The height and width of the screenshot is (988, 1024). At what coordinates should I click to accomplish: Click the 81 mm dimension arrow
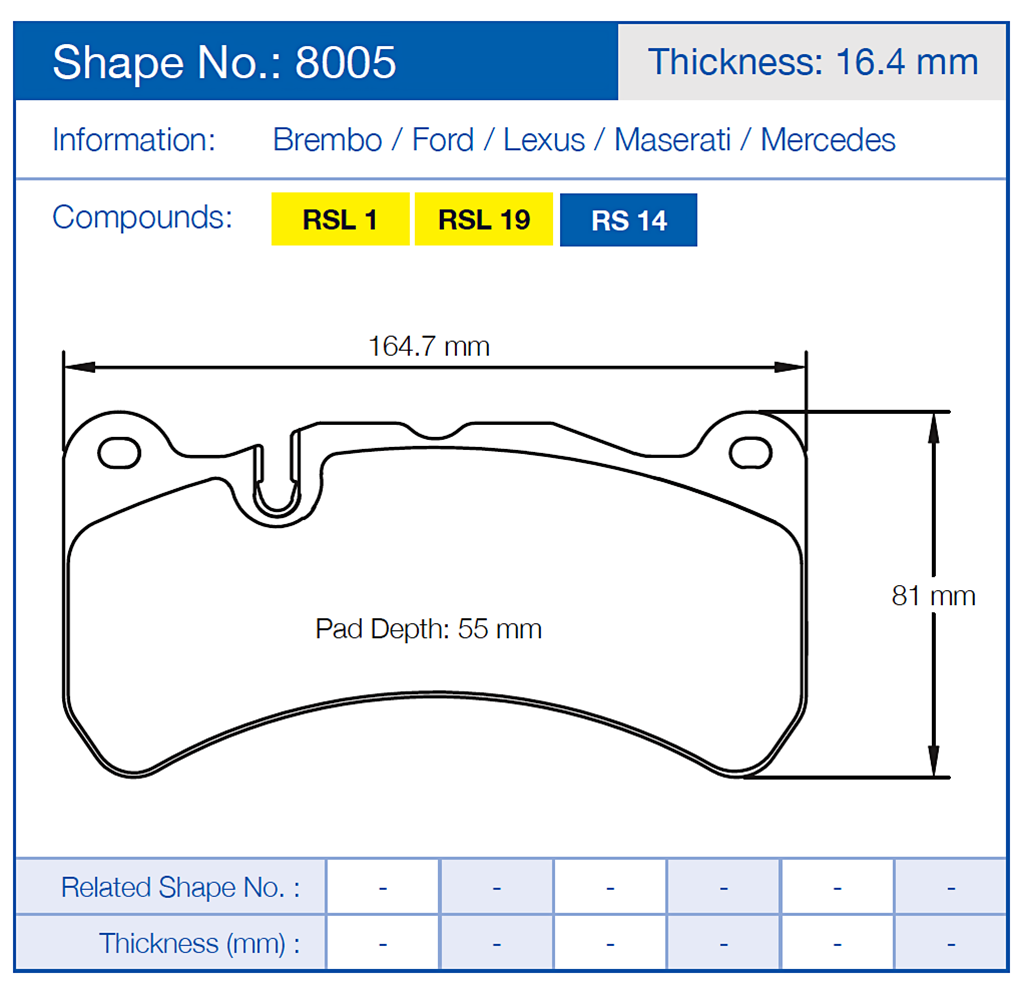[934, 593]
